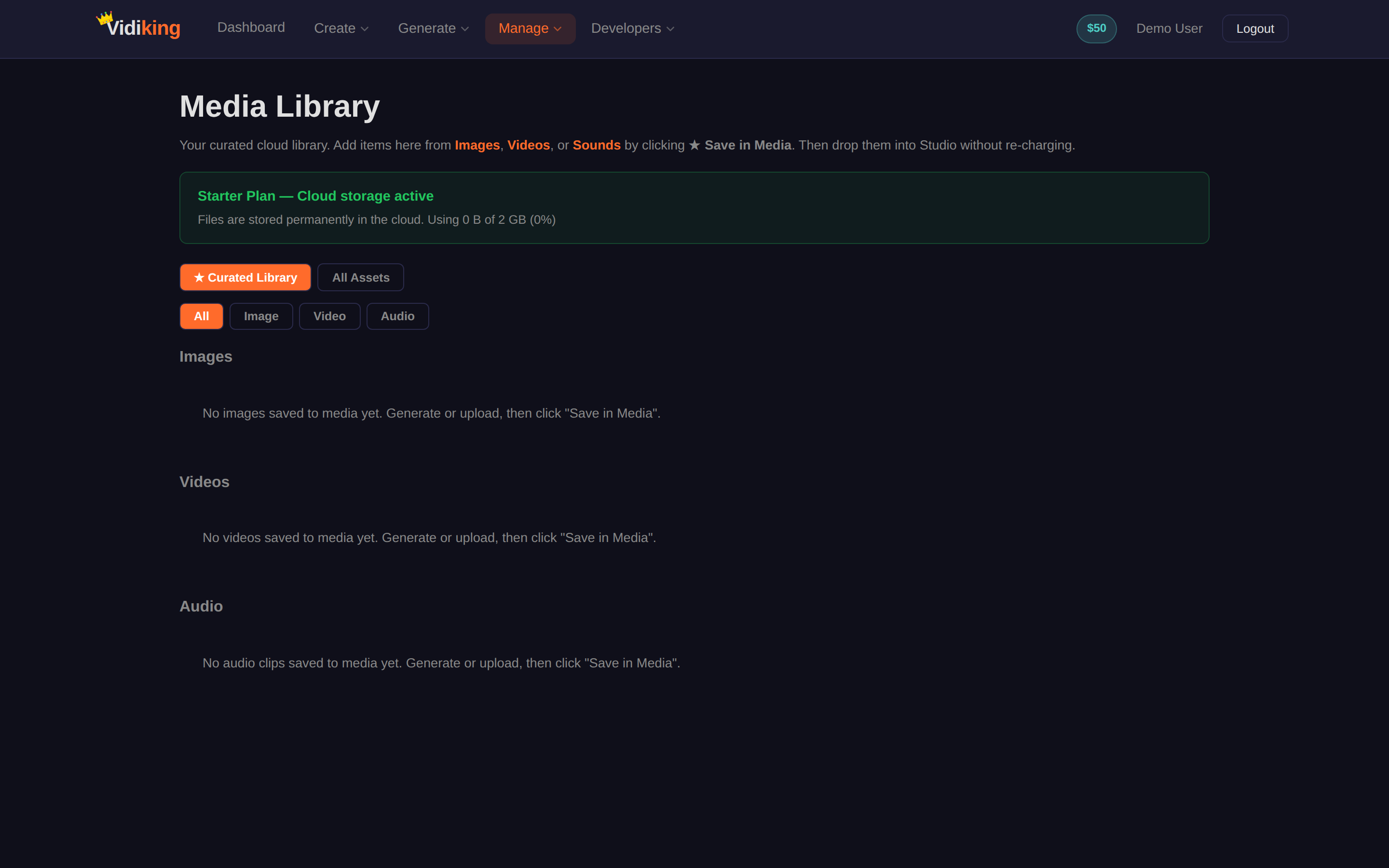Click the $50 balance badge
The image size is (1389, 868).
point(1096,28)
